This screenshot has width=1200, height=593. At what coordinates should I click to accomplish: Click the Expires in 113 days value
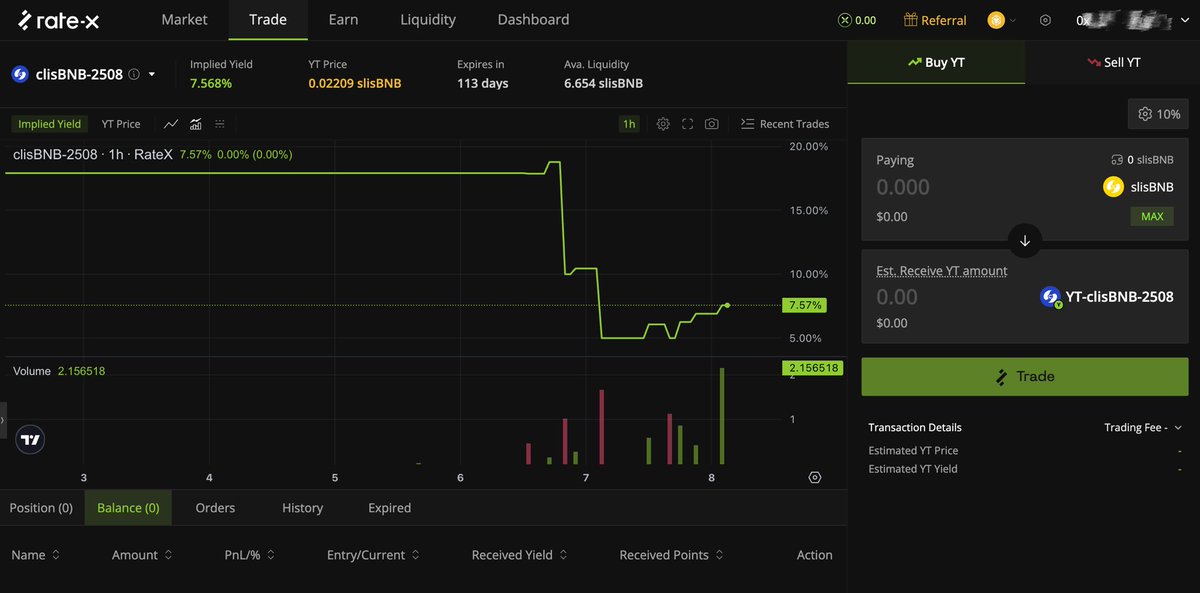click(483, 83)
